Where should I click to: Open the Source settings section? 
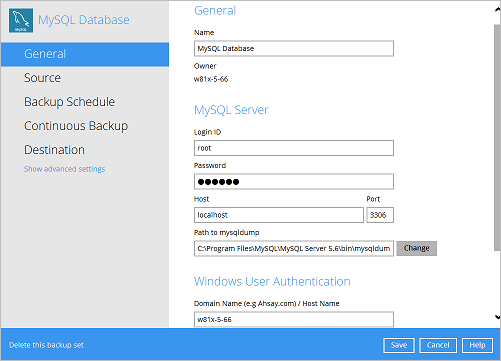click(42, 78)
